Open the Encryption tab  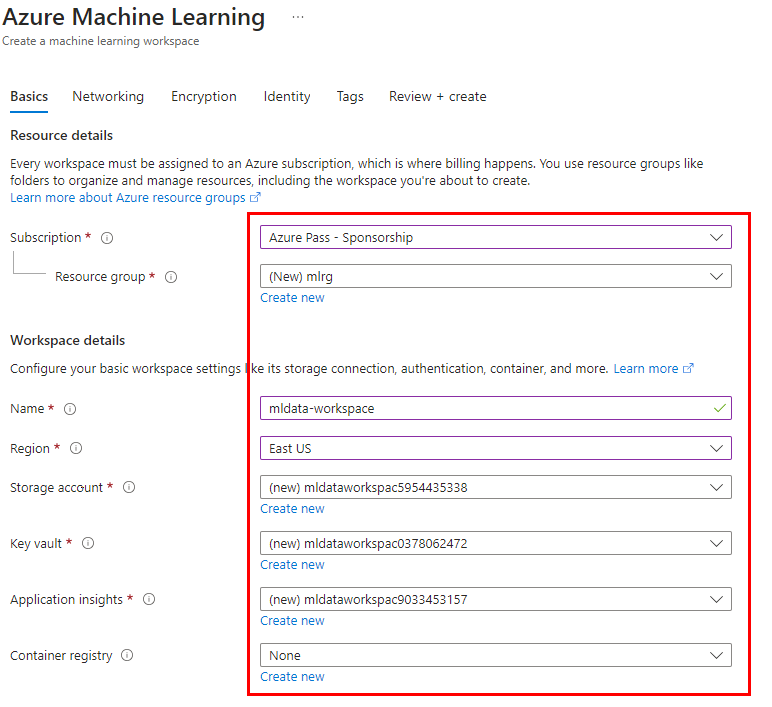click(x=204, y=97)
